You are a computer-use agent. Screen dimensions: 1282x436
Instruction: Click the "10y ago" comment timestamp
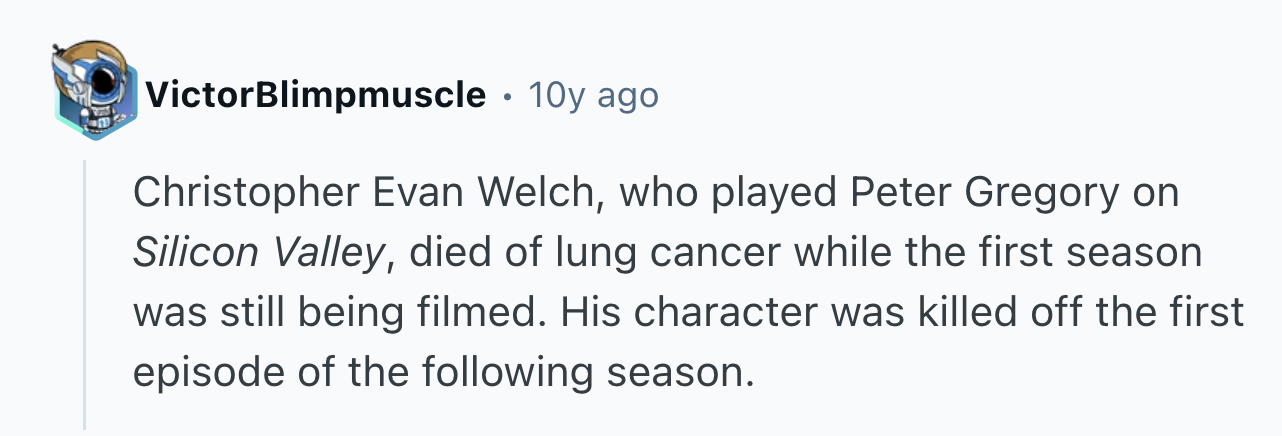(x=593, y=96)
